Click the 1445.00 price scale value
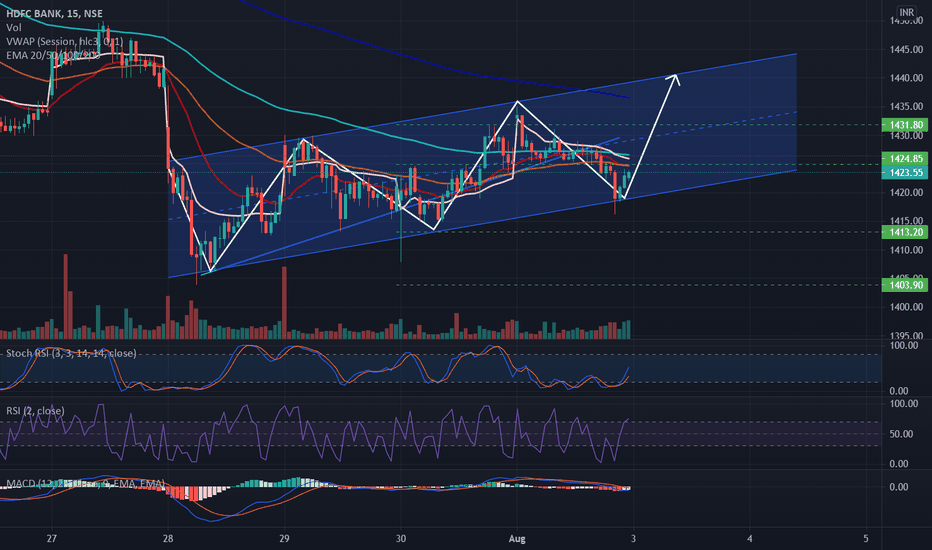The width and height of the screenshot is (932, 550). tap(906, 49)
